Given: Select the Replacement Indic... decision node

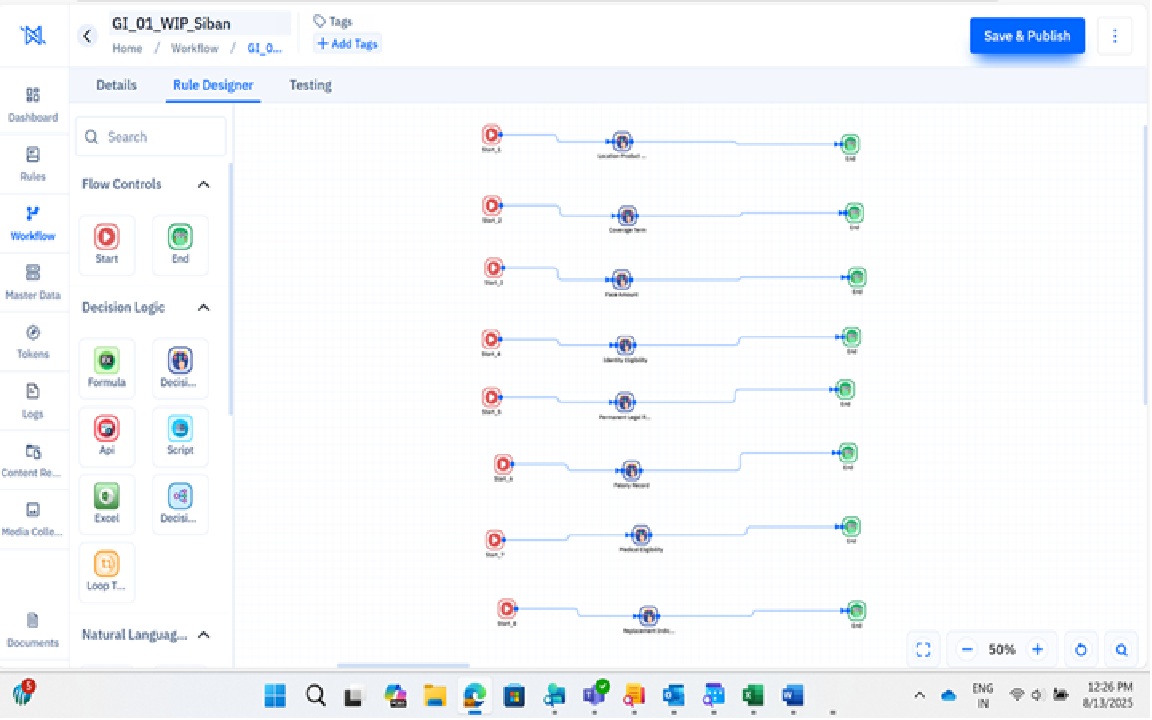Looking at the screenshot, I should (x=648, y=616).
